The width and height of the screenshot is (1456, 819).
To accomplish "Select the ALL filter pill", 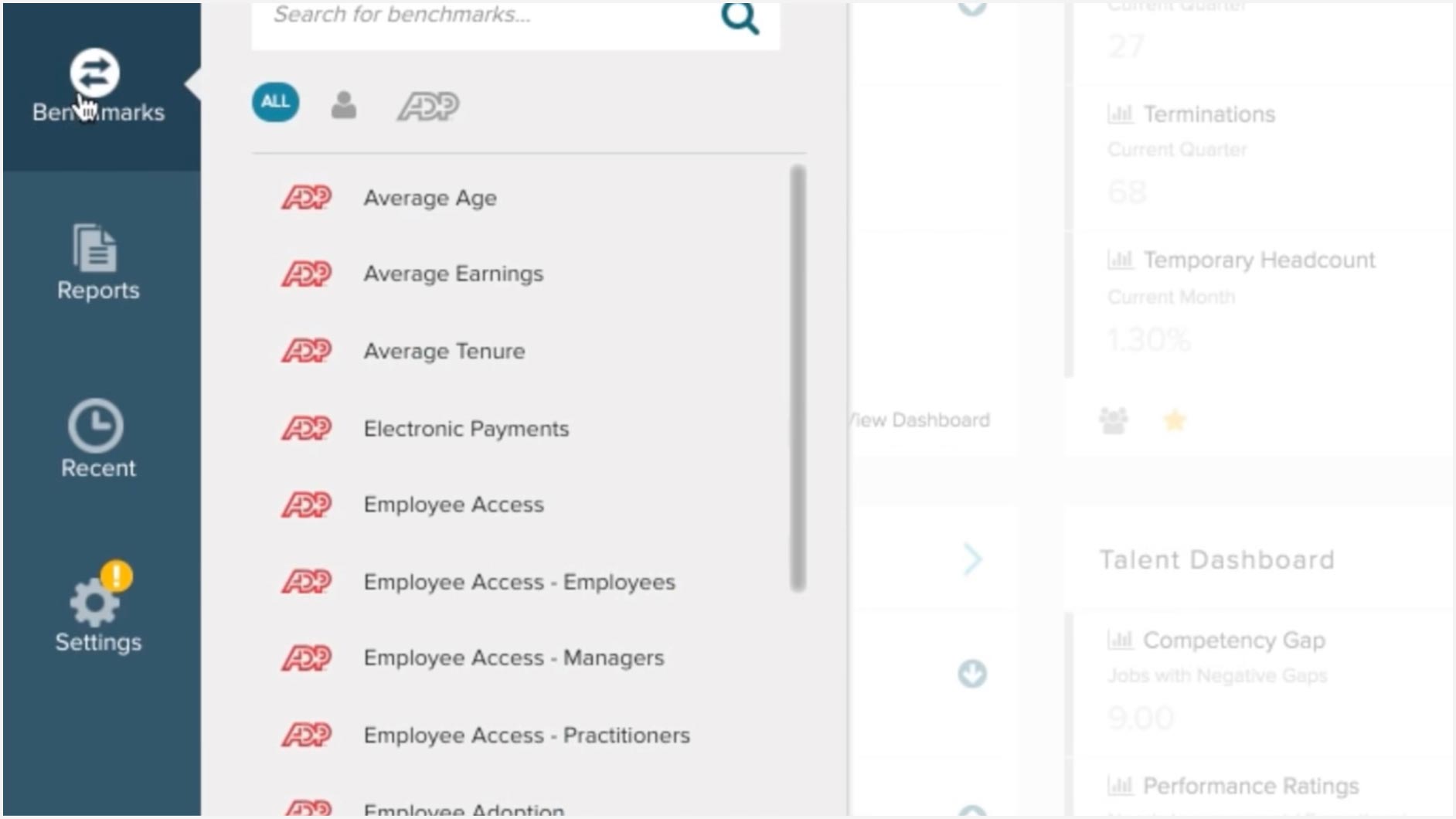I will click(x=275, y=102).
